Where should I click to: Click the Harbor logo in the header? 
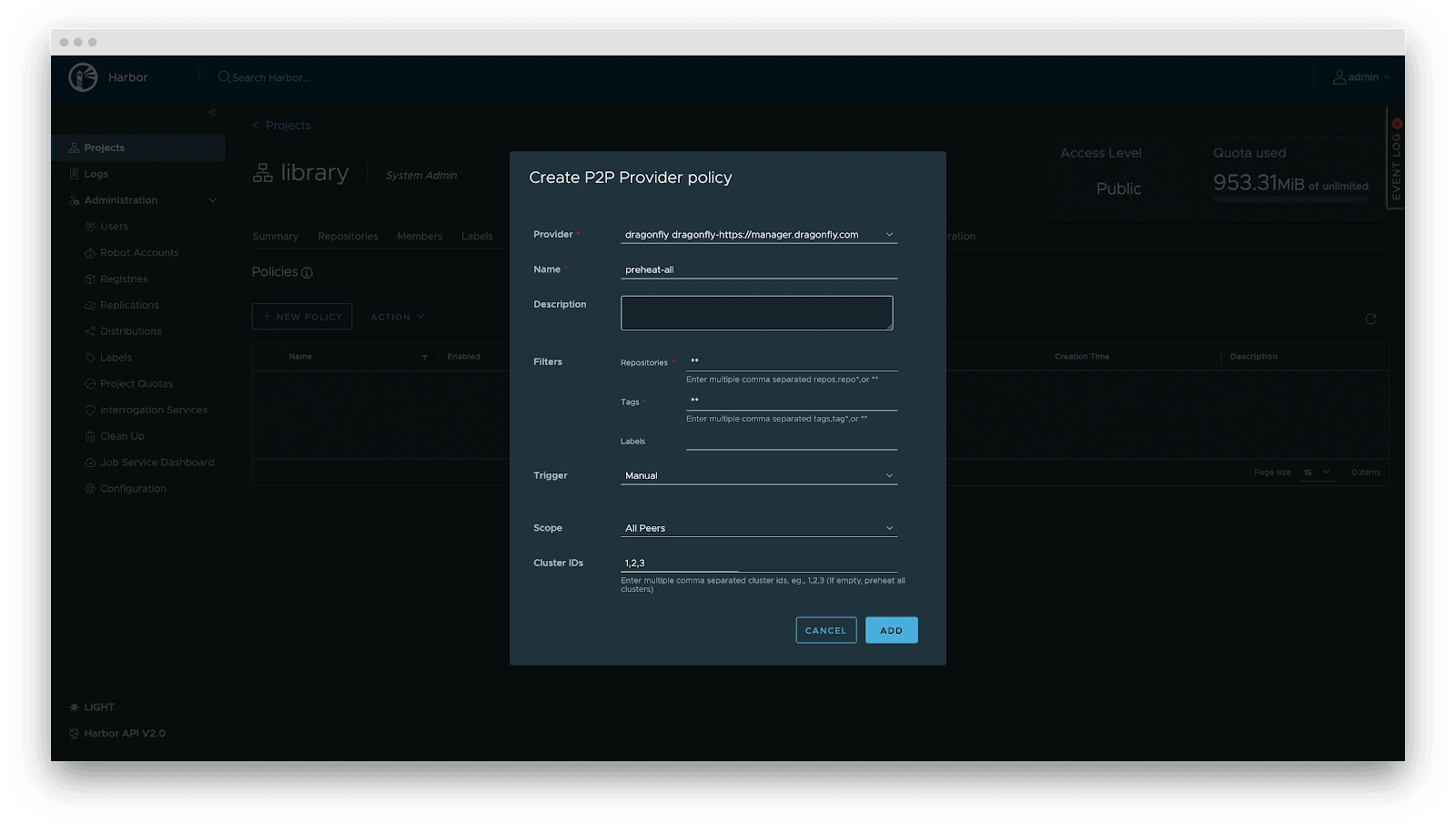(x=84, y=77)
